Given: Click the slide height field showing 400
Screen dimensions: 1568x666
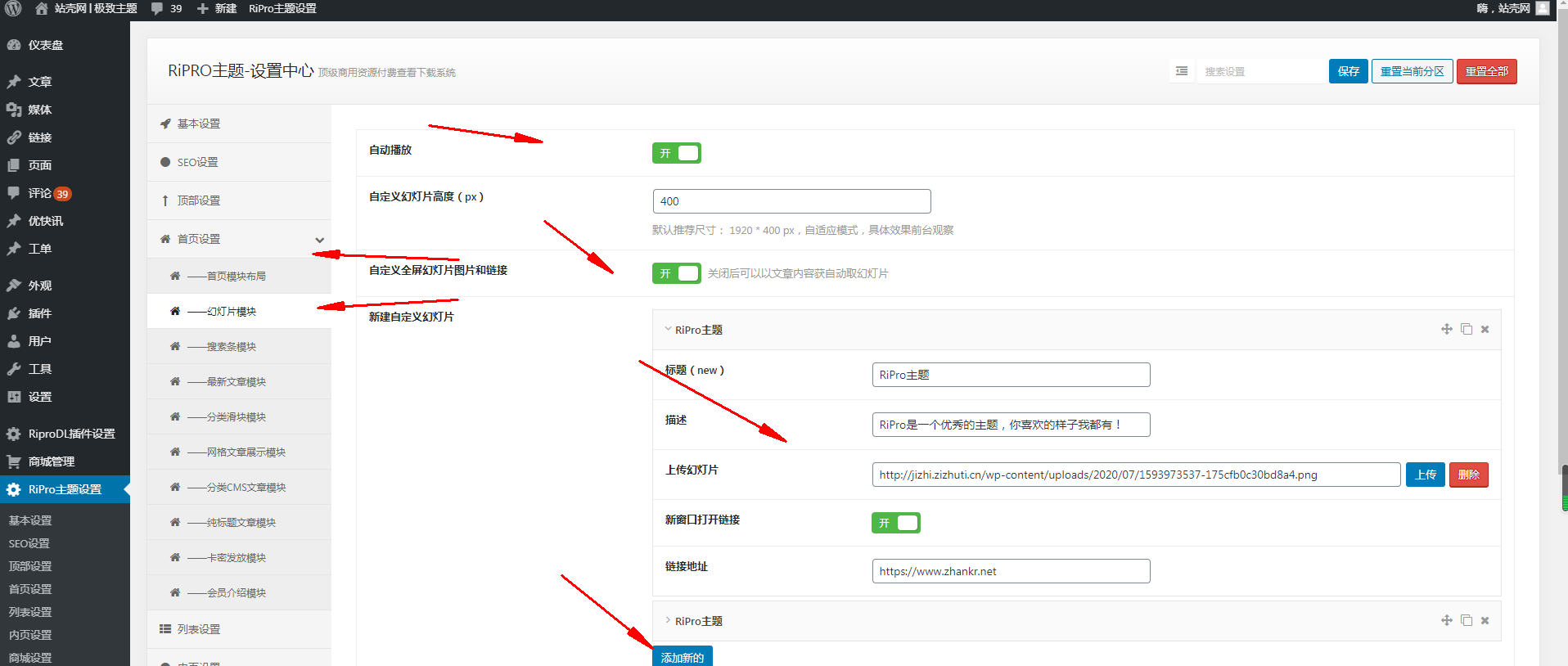Looking at the screenshot, I should pos(791,201).
